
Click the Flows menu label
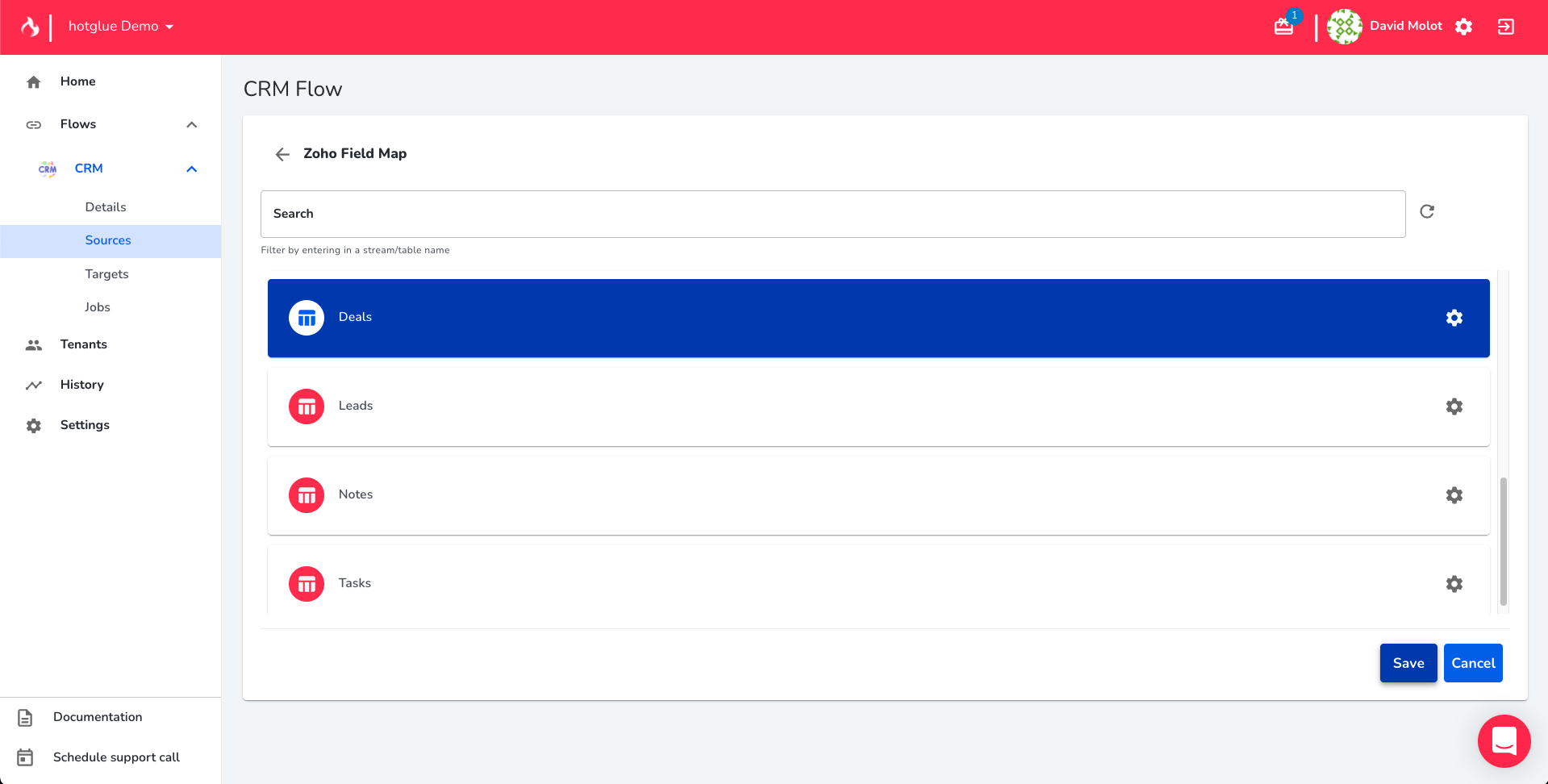click(78, 124)
